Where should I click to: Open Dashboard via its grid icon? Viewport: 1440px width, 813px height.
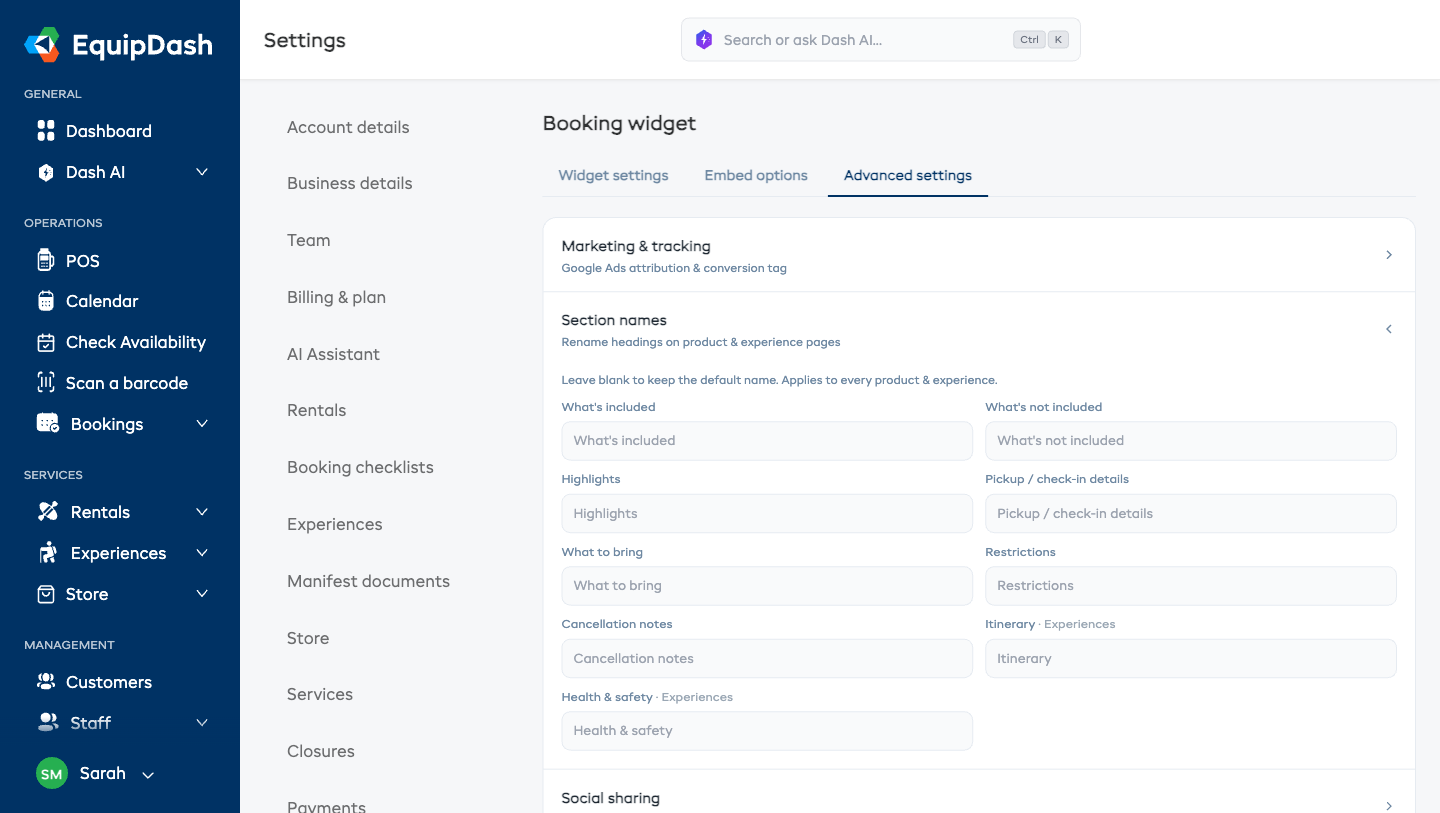tap(45, 131)
